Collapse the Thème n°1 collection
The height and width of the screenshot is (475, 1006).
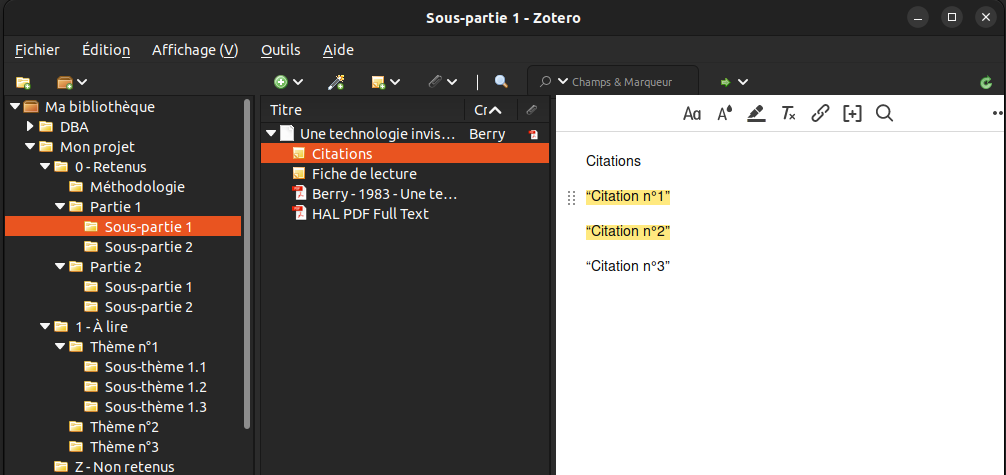(x=60, y=347)
